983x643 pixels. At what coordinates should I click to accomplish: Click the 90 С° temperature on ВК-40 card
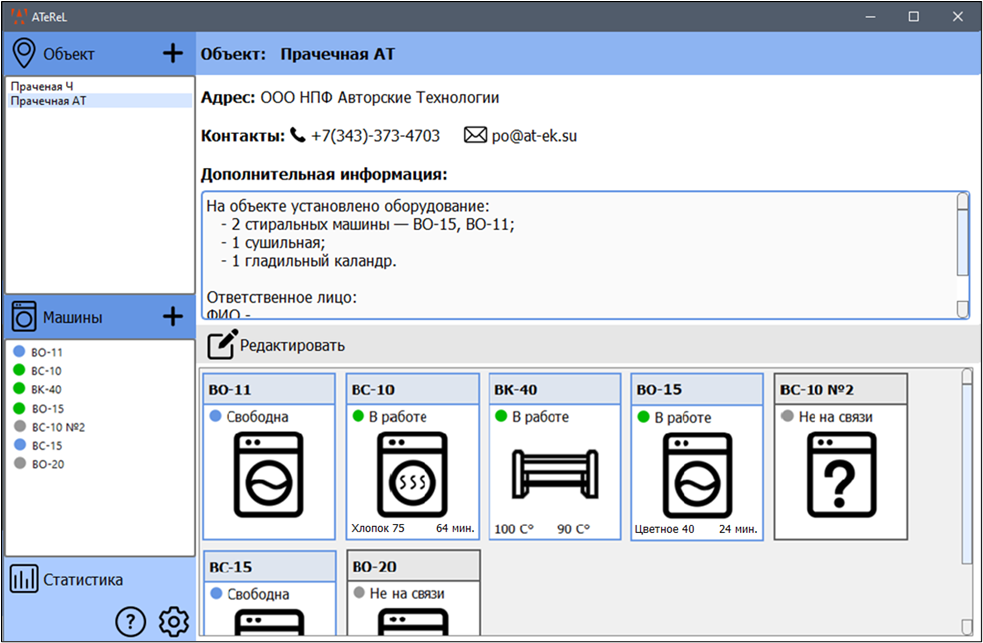pyautogui.click(x=574, y=529)
